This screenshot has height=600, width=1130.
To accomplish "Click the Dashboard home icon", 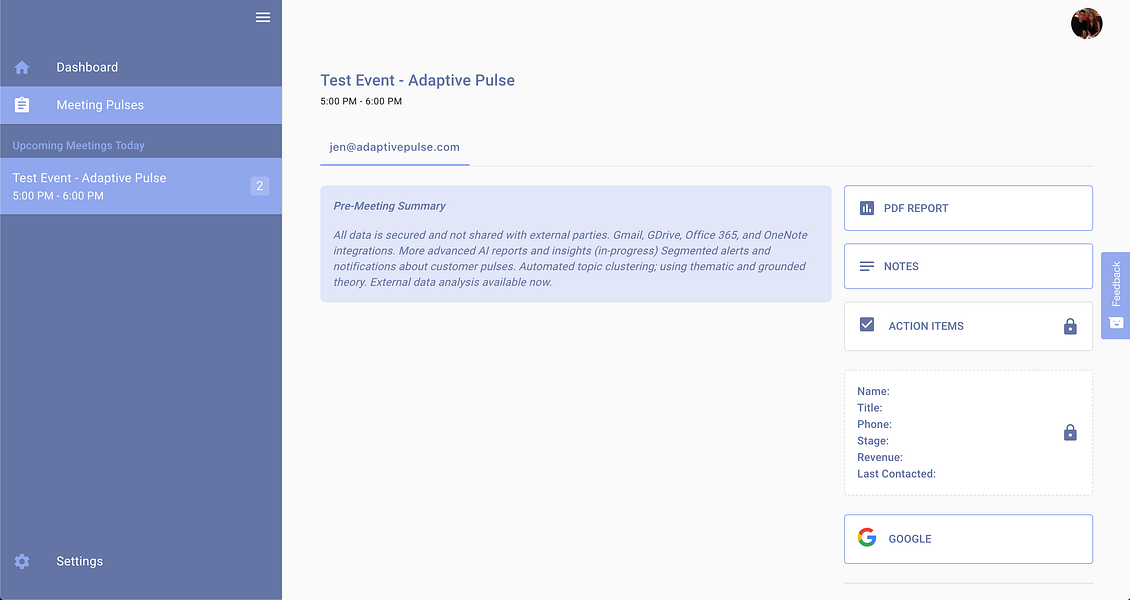I will click(21, 67).
